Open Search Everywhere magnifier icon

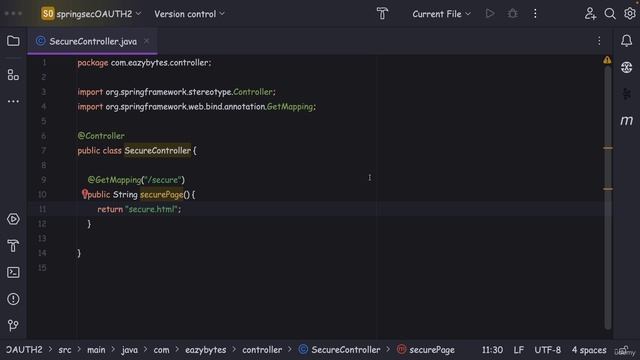pyautogui.click(x=610, y=14)
